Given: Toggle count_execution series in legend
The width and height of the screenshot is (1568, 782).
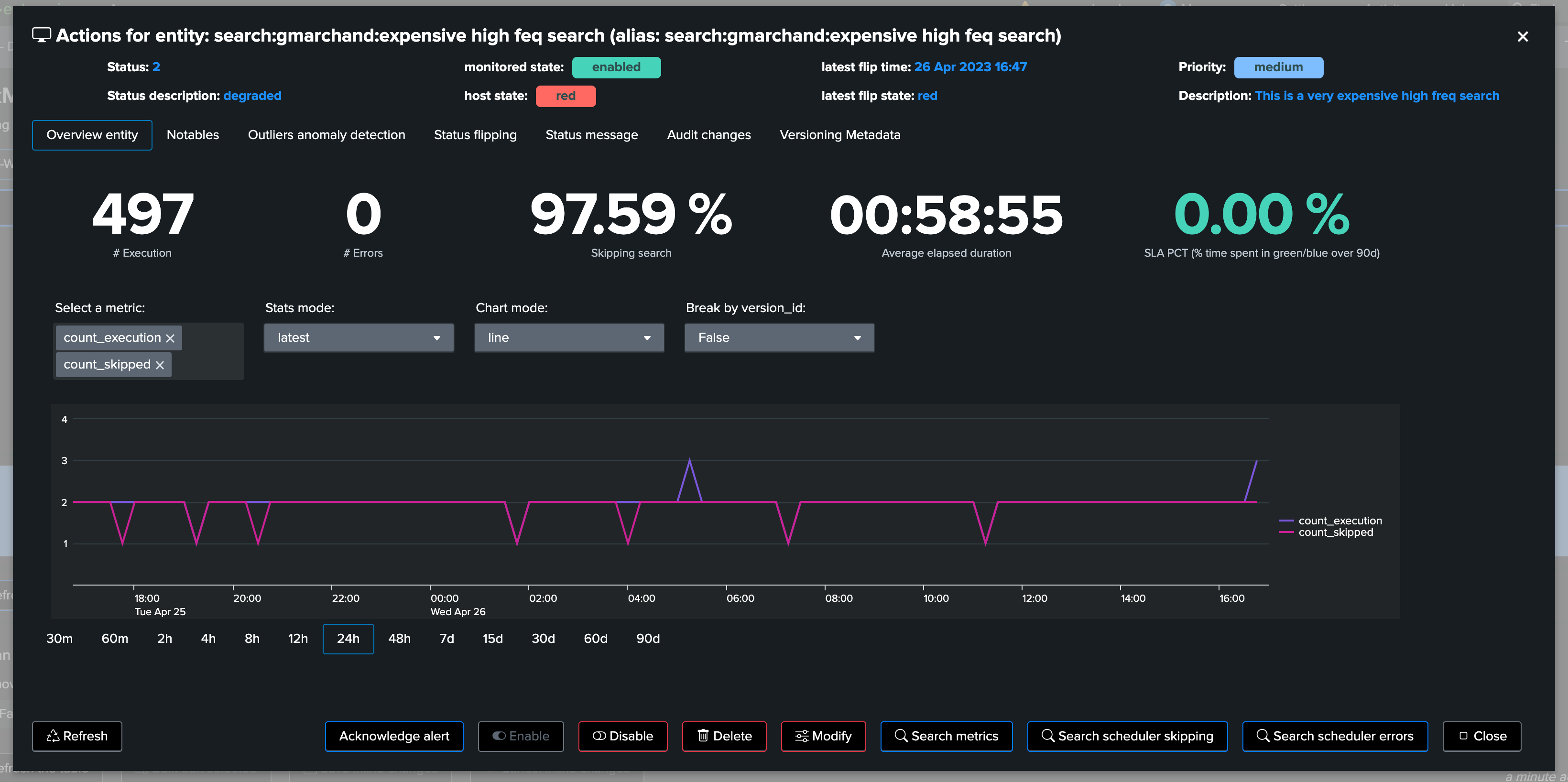Looking at the screenshot, I should click(x=1330, y=521).
